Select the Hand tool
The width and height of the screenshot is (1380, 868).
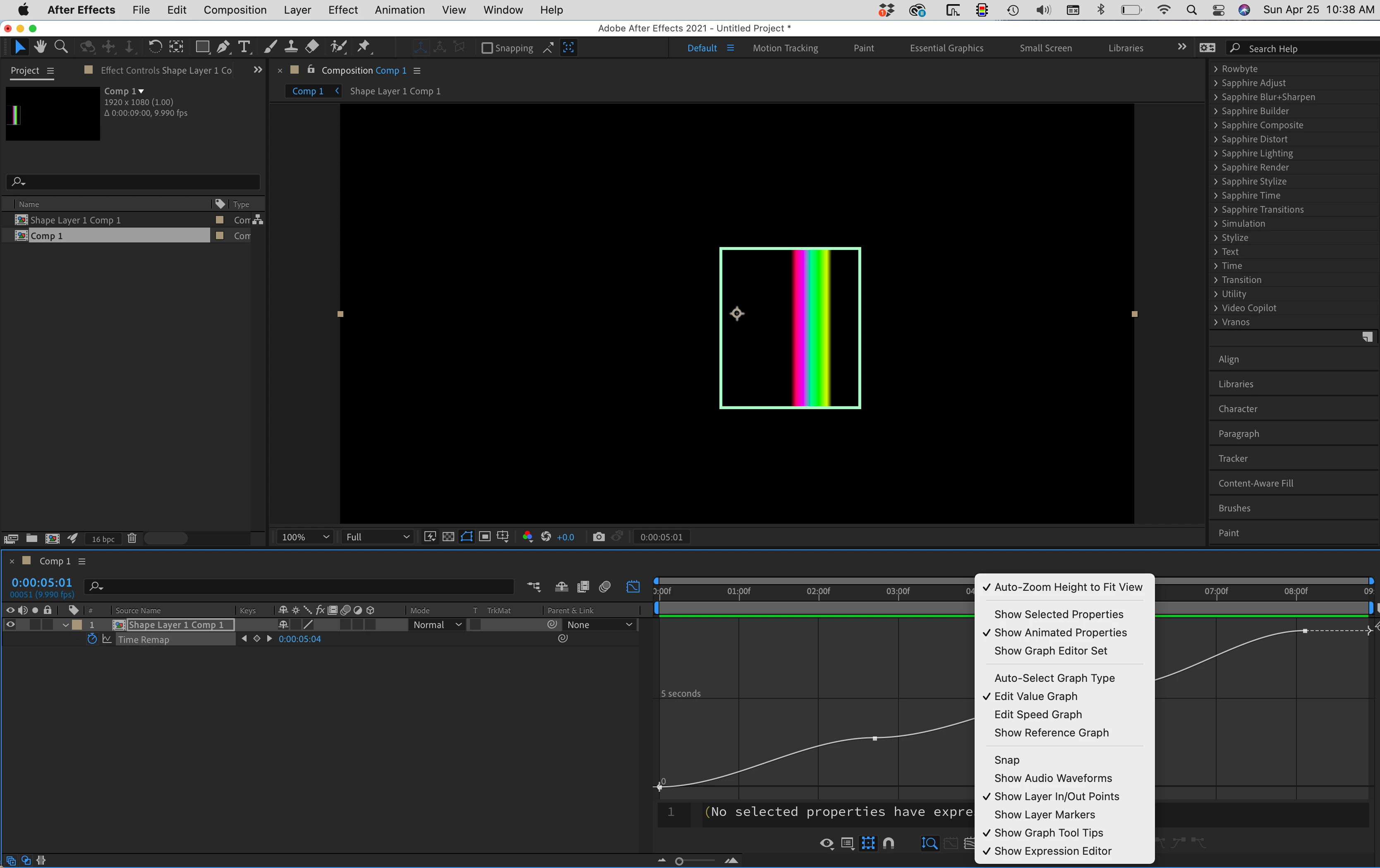(40, 47)
